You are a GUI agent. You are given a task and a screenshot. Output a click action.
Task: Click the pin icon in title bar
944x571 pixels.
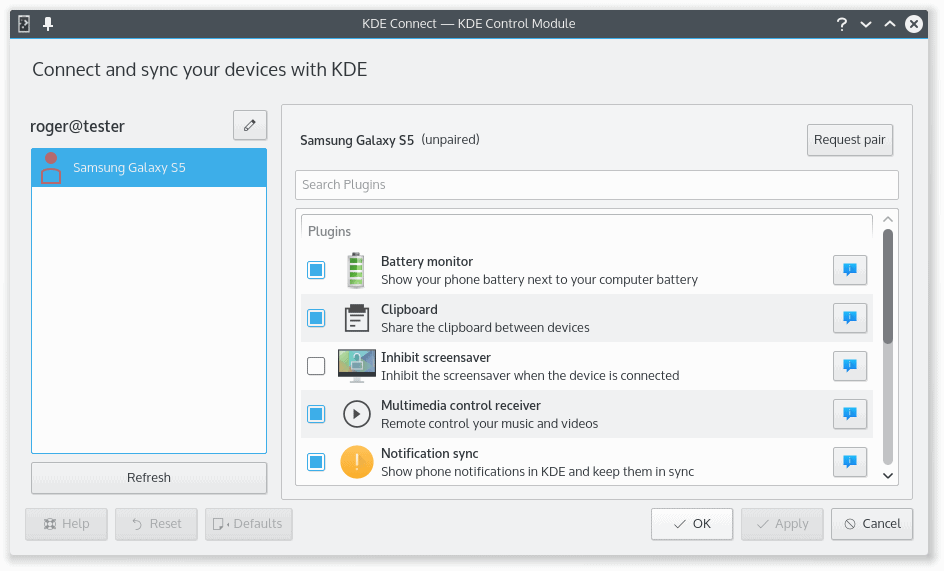click(x=48, y=24)
